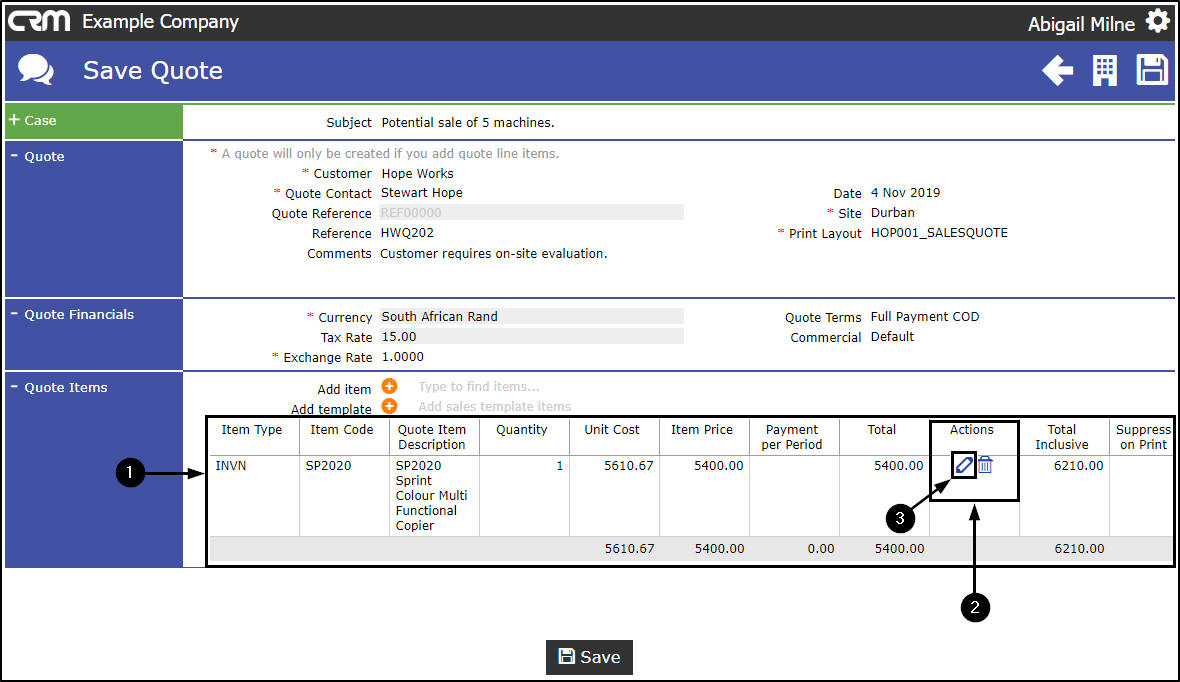Click the Unit Cost column header
Screen dimensions: 1180x682
pyautogui.click(x=612, y=430)
